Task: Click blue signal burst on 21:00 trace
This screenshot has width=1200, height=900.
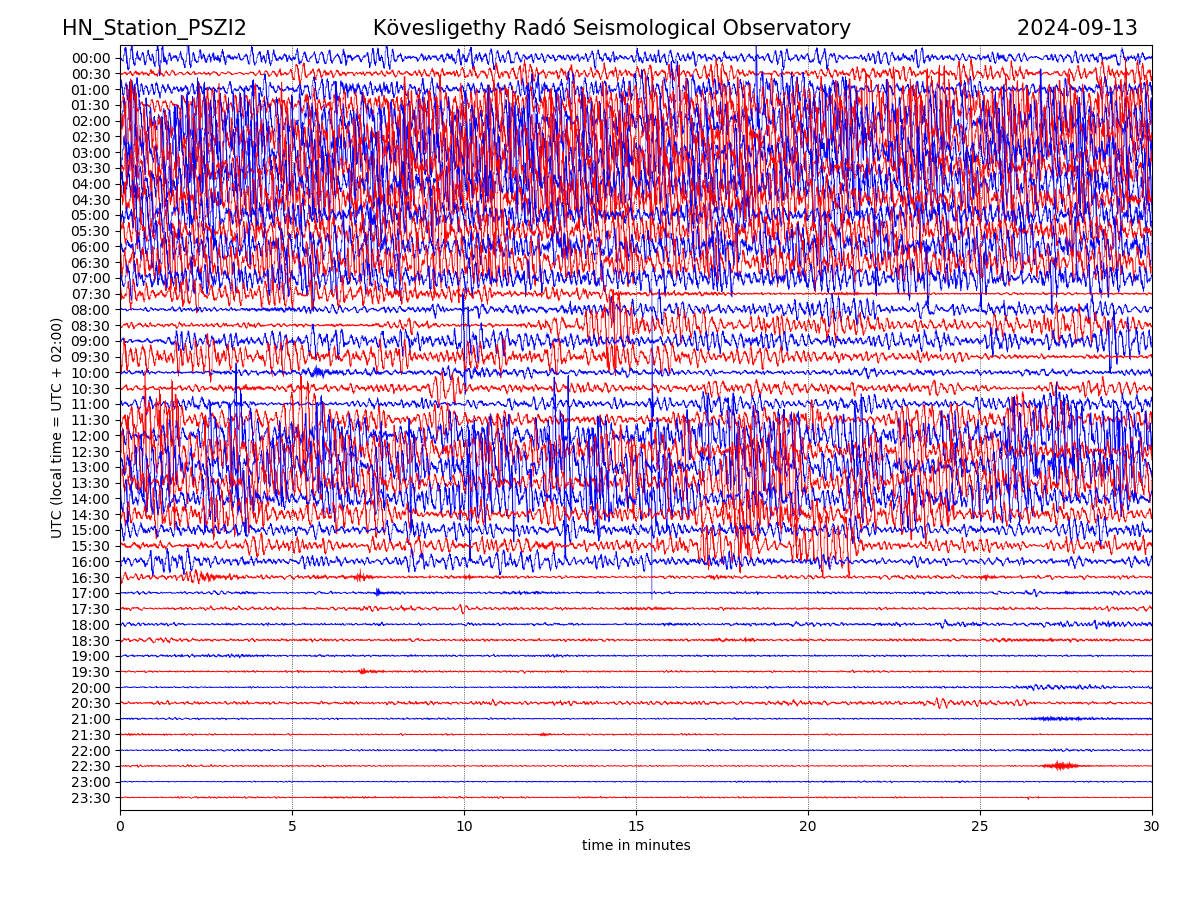Action: 1058,719
